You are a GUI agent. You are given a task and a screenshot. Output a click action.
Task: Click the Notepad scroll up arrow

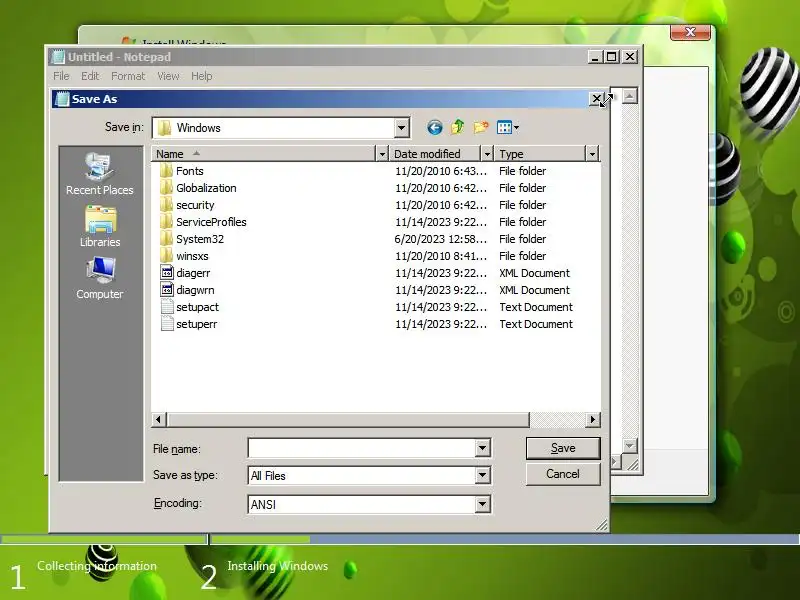pyautogui.click(x=630, y=96)
